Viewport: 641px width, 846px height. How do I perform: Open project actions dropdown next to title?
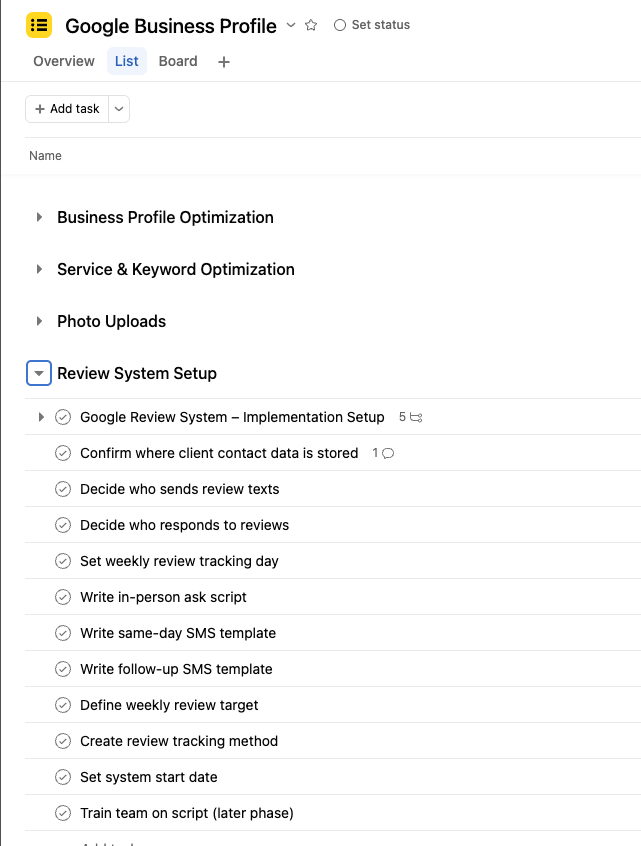(291, 25)
